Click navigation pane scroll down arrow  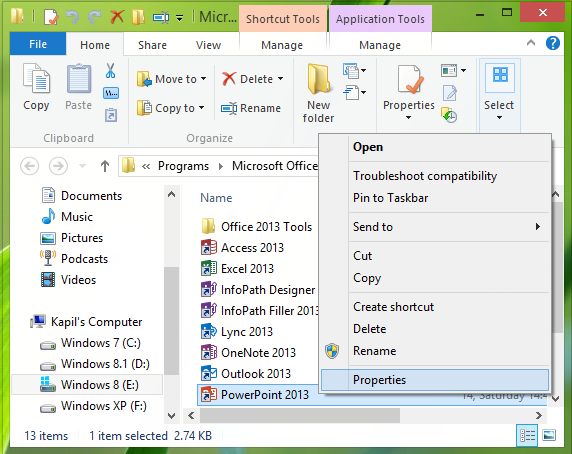171,415
